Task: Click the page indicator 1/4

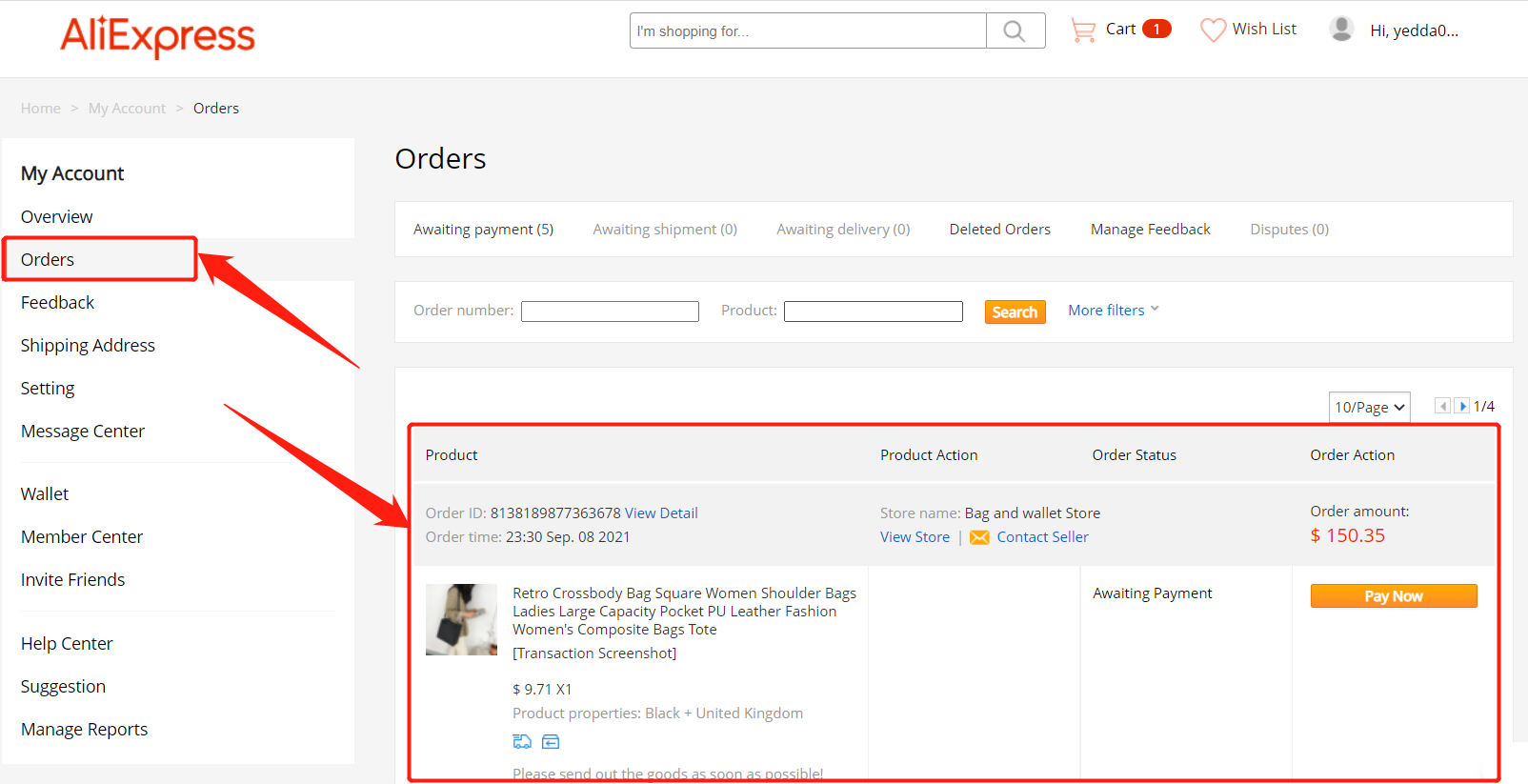Action: click(1484, 407)
